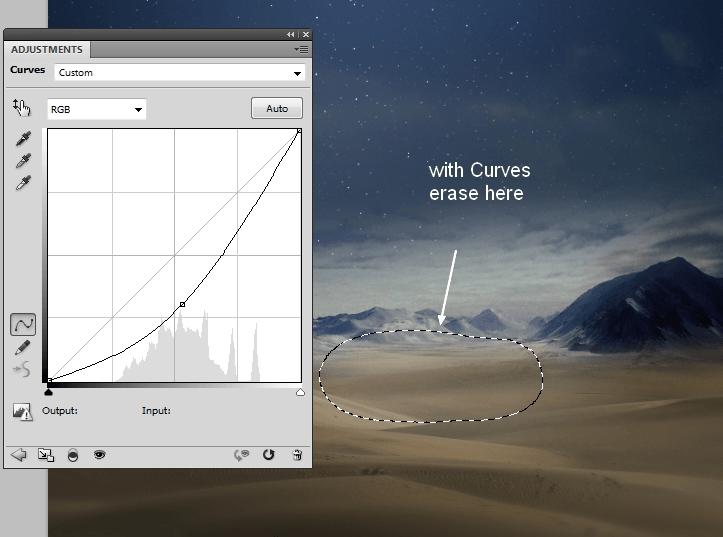
Task: Click the Output label
Action: click(60, 410)
